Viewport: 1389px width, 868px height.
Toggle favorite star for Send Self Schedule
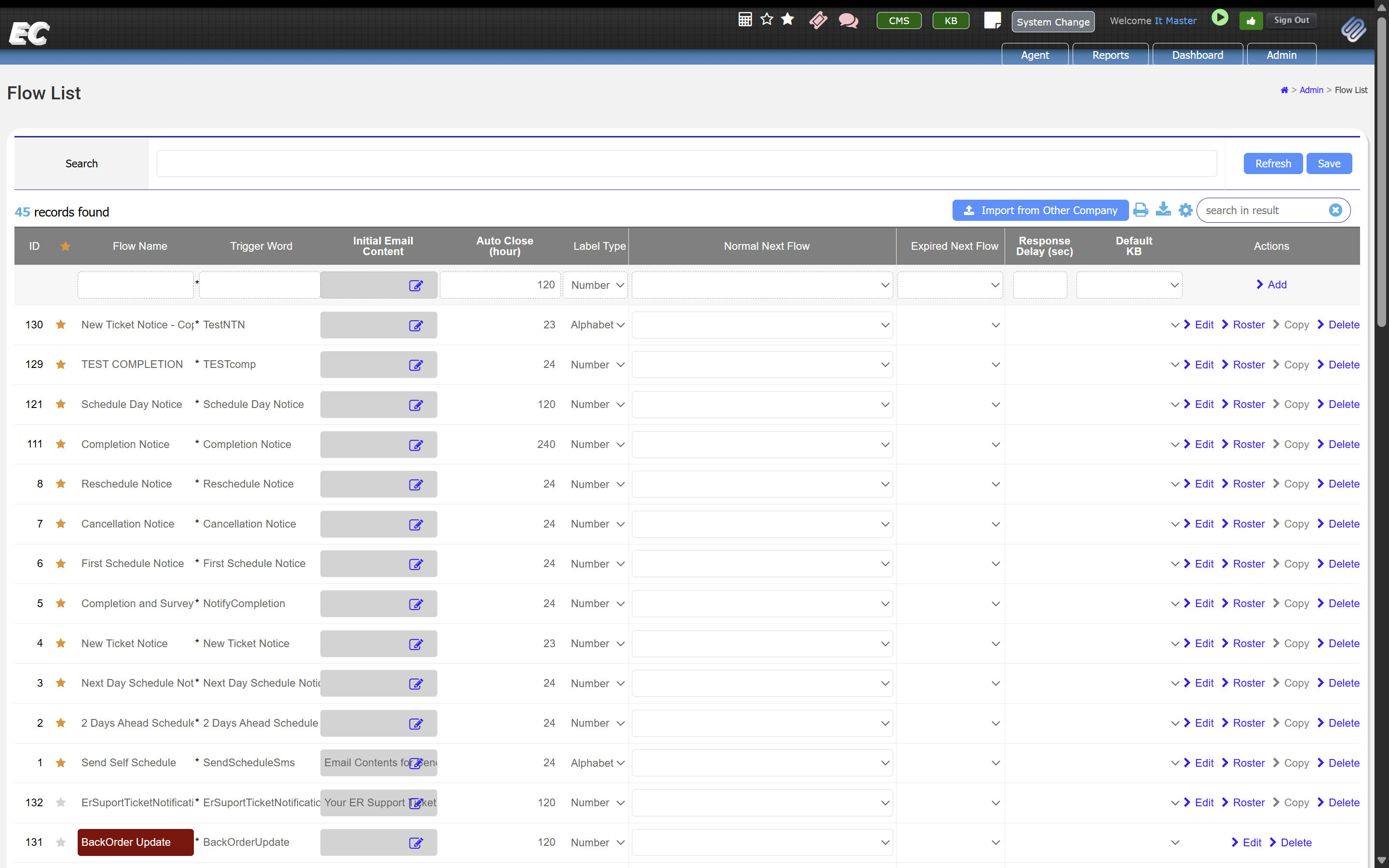61,762
